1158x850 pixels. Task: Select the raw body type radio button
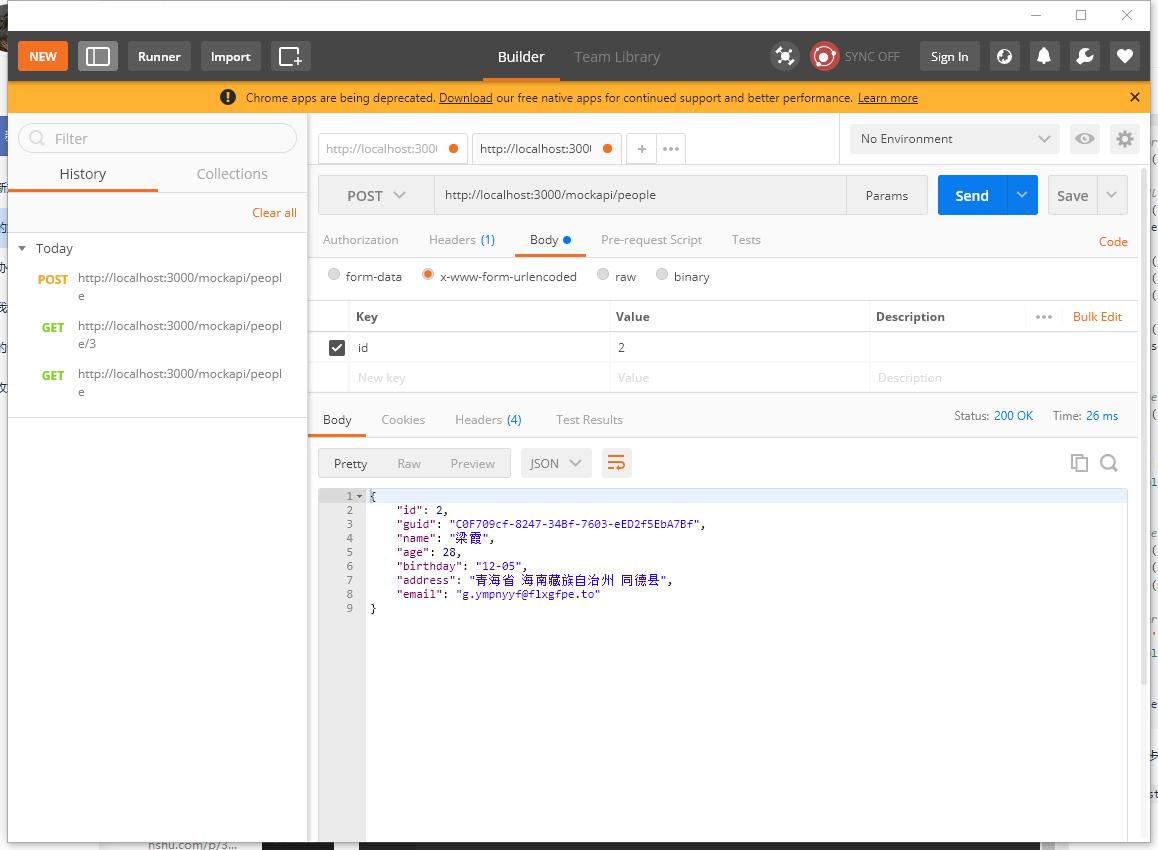coord(603,274)
